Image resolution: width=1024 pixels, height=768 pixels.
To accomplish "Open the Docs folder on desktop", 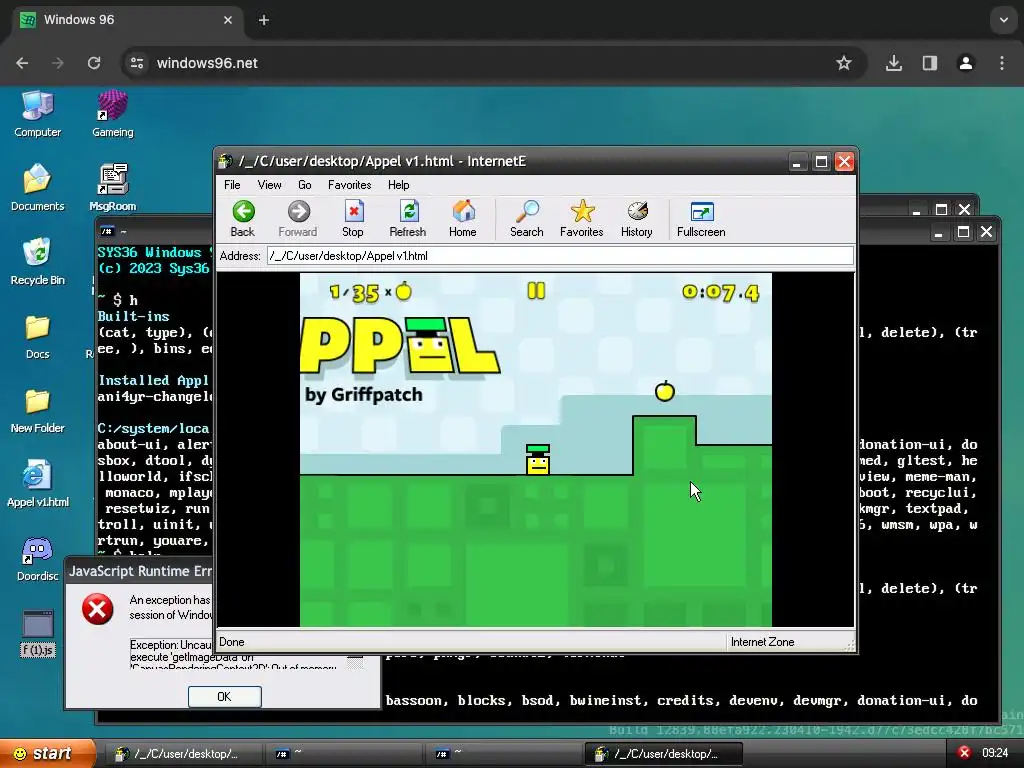I will 38,336.
